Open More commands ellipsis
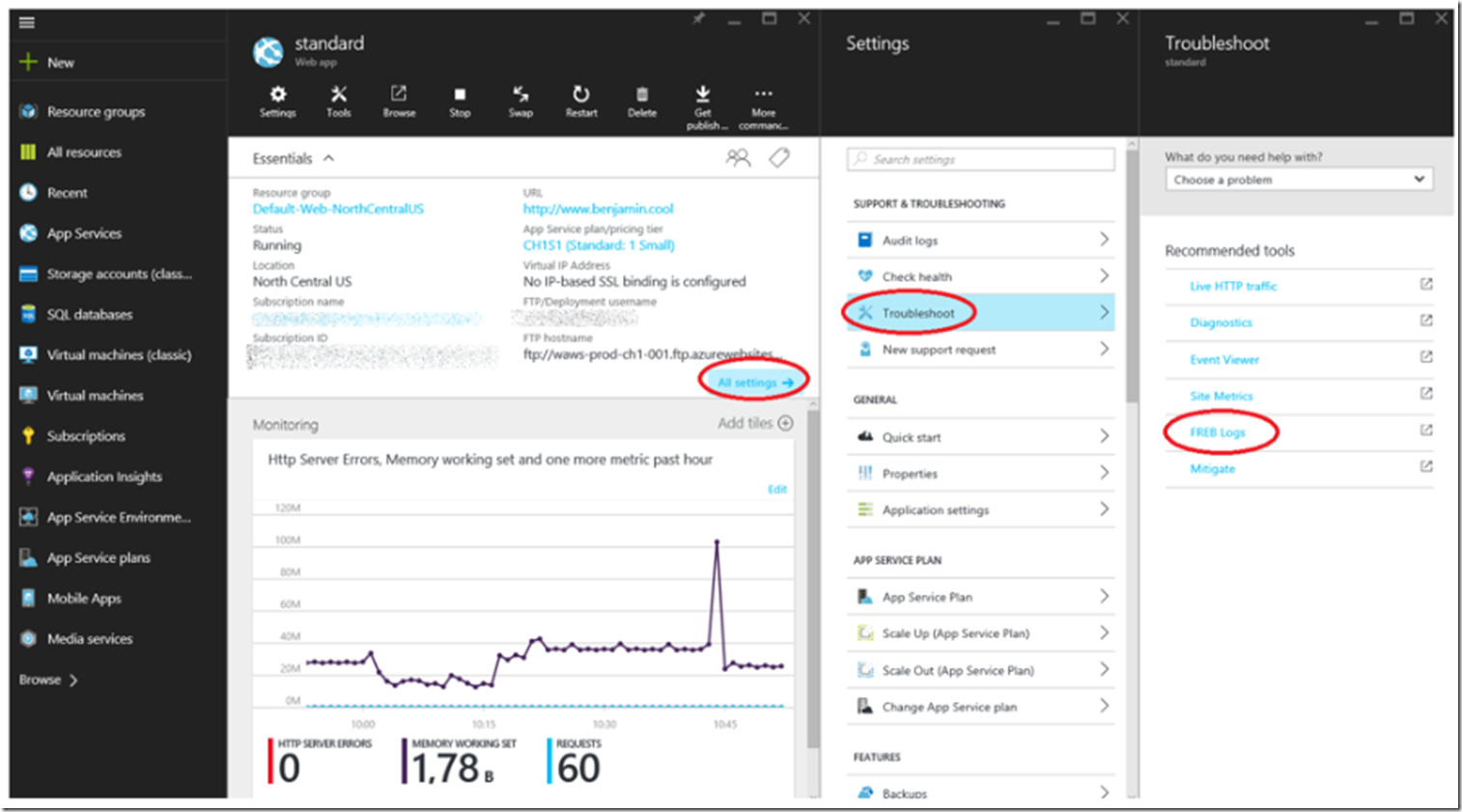This screenshot has width=1462, height=812. 764,94
